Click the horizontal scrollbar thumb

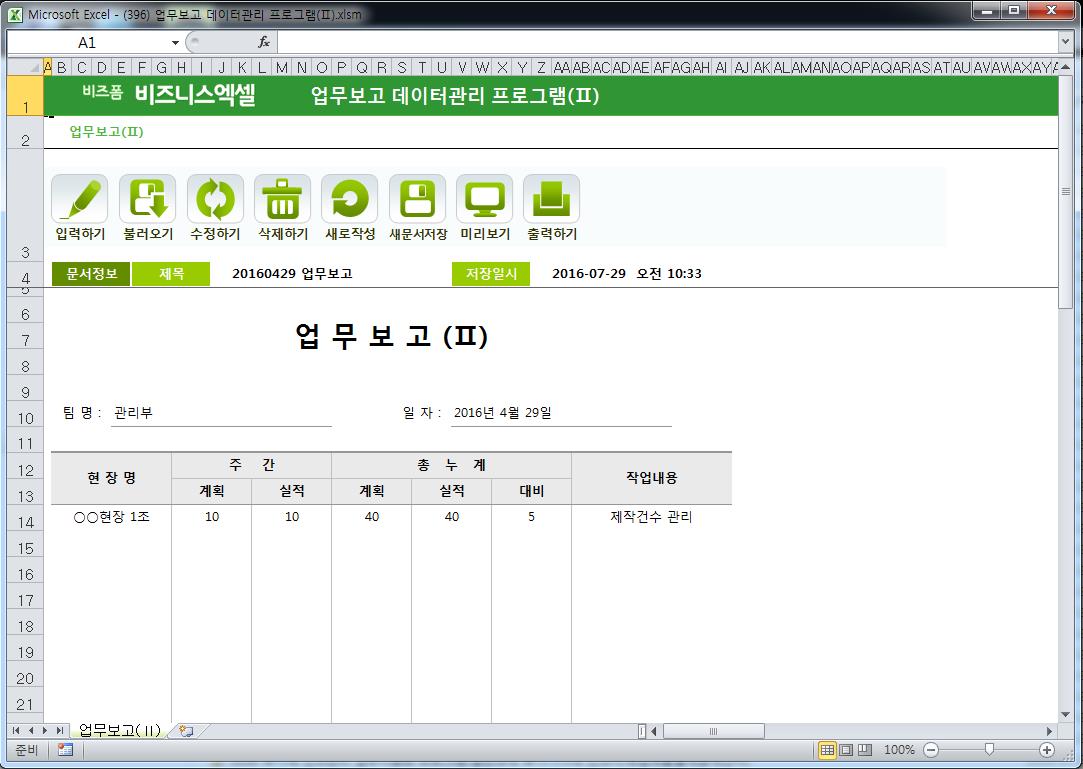tap(713, 731)
